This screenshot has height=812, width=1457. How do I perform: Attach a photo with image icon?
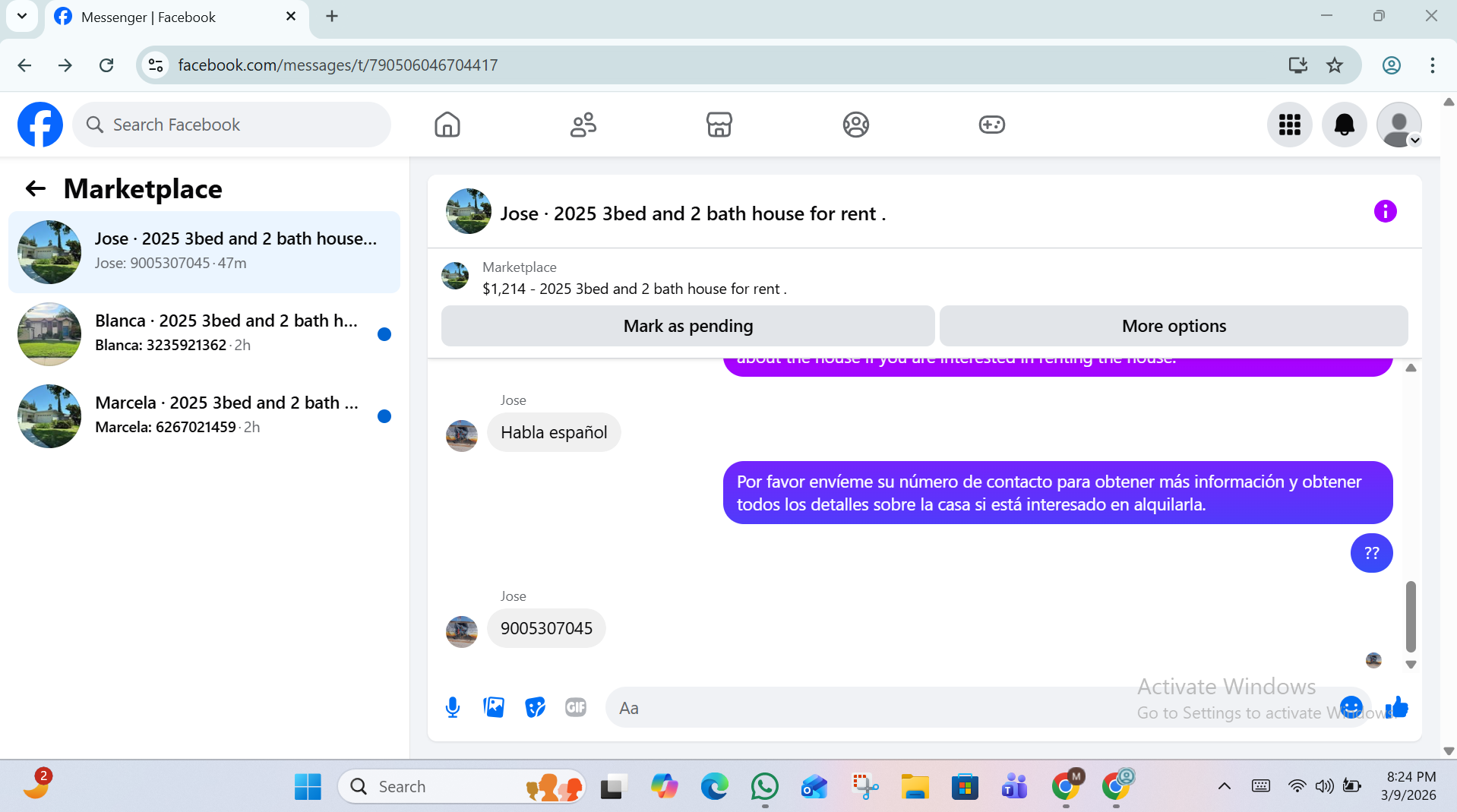click(494, 707)
